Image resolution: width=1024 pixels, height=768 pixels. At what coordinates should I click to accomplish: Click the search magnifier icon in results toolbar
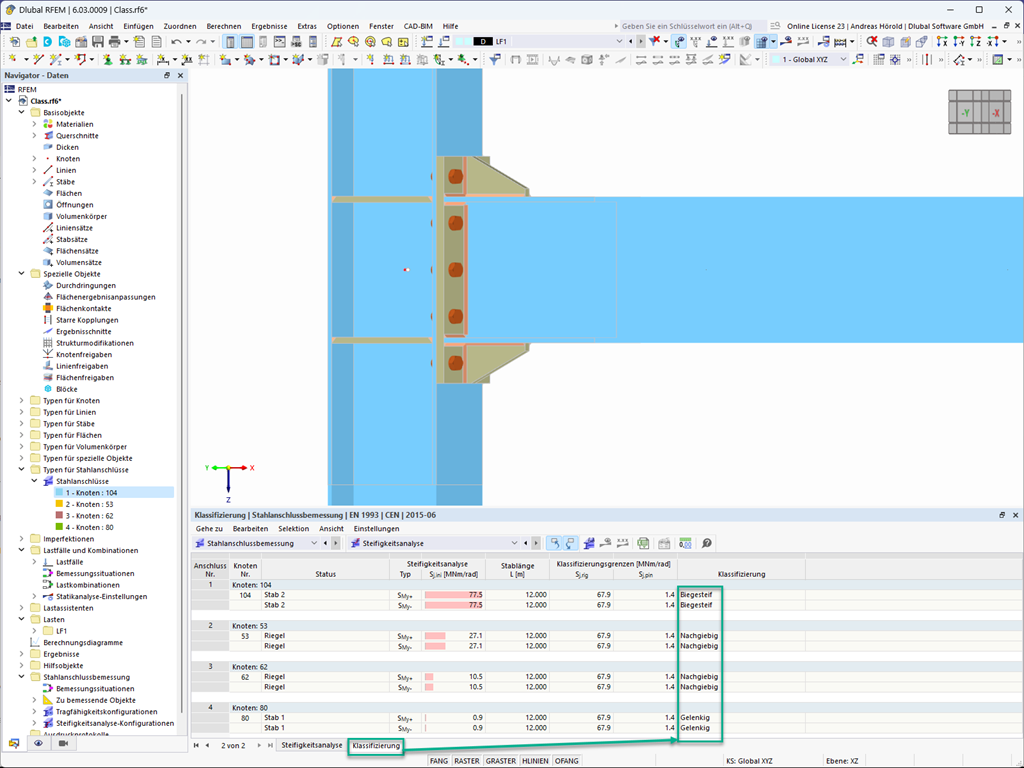tap(706, 543)
